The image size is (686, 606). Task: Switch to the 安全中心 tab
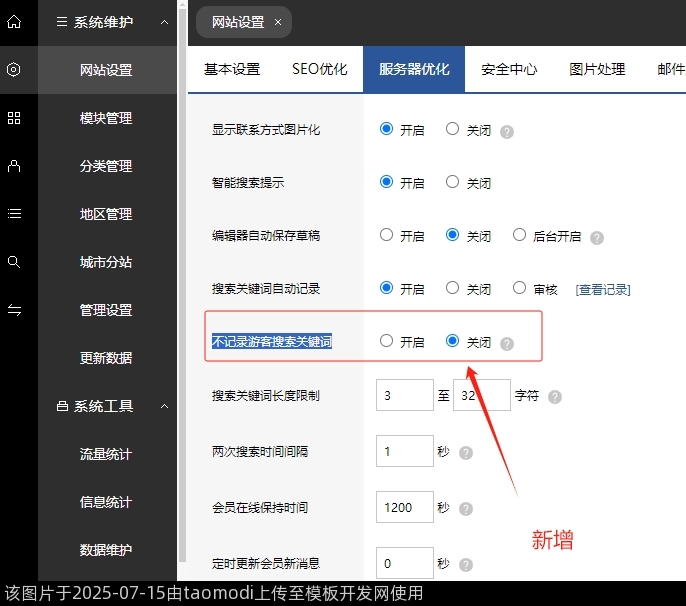click(509, 70)
